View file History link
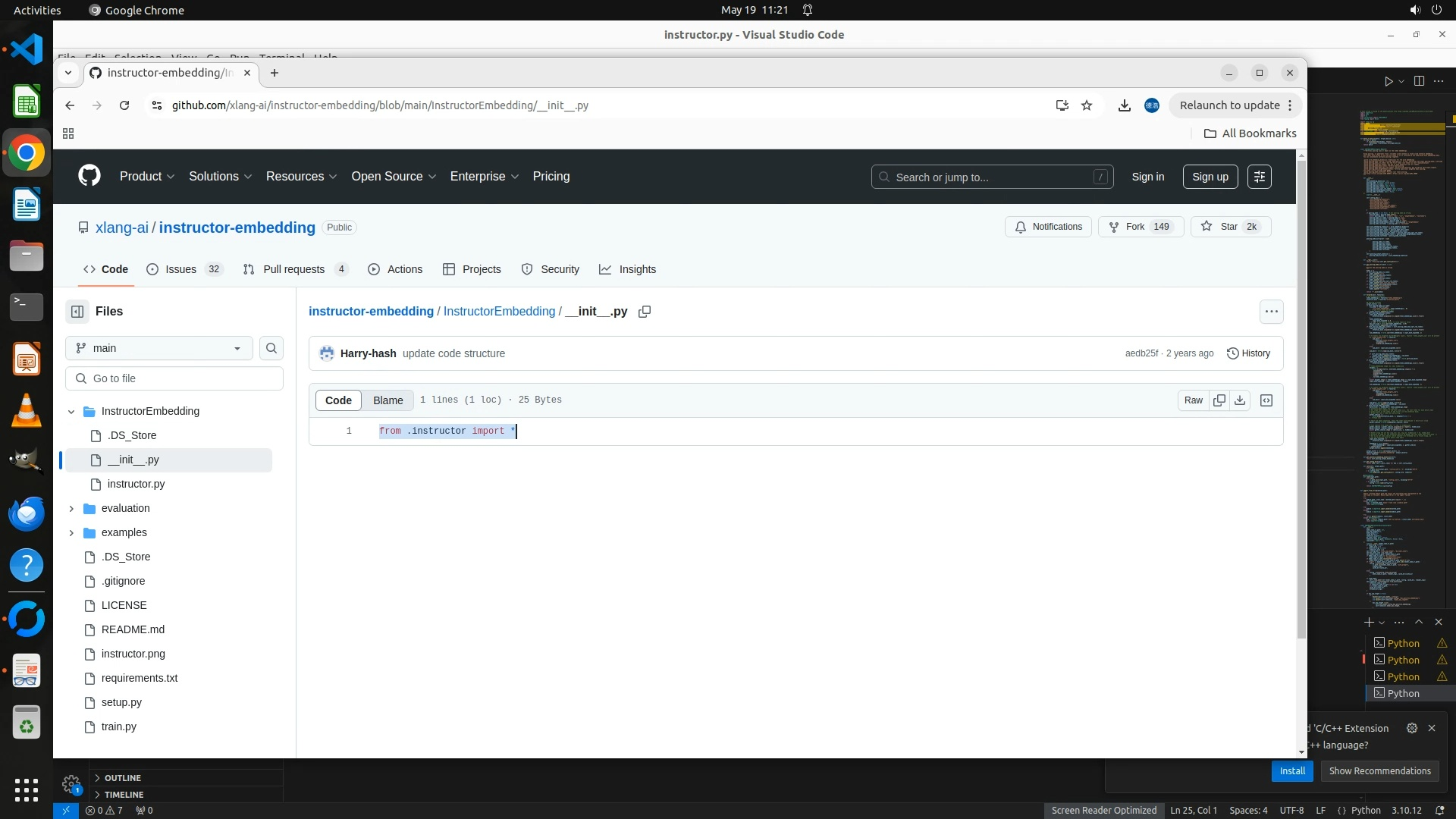This screenshot has width=1456, height=819. 1248,353
